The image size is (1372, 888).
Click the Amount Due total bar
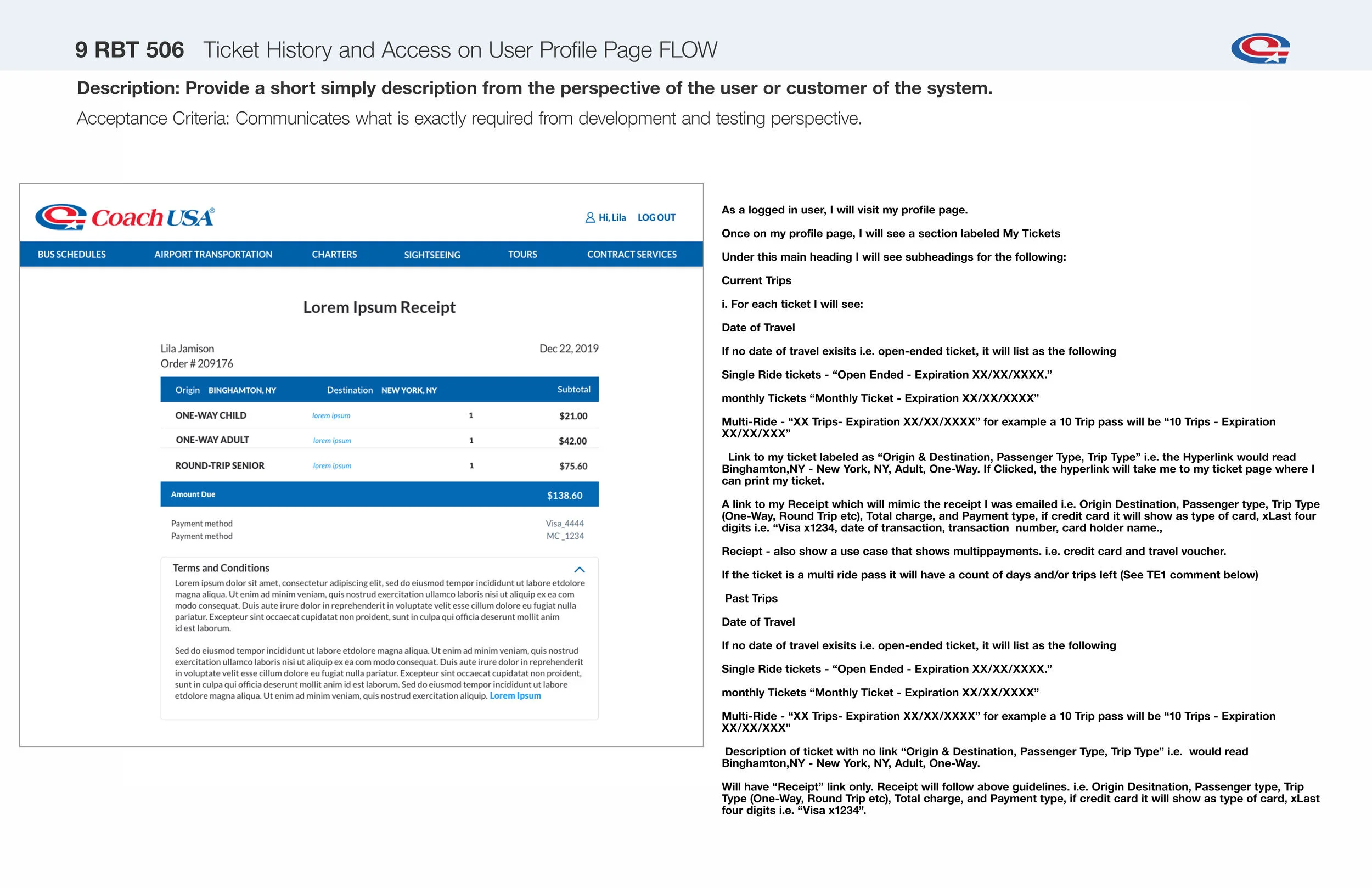379,494
